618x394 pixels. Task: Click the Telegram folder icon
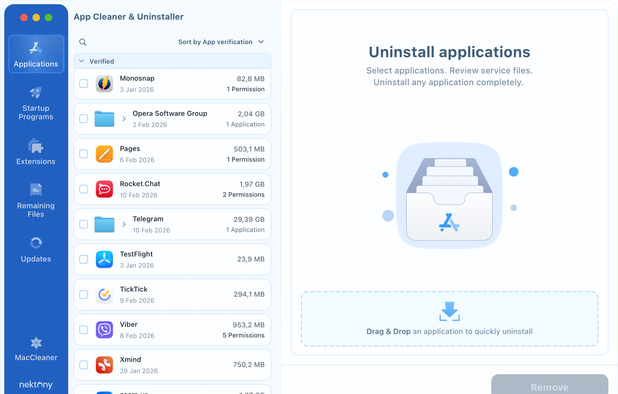(104, 224)
